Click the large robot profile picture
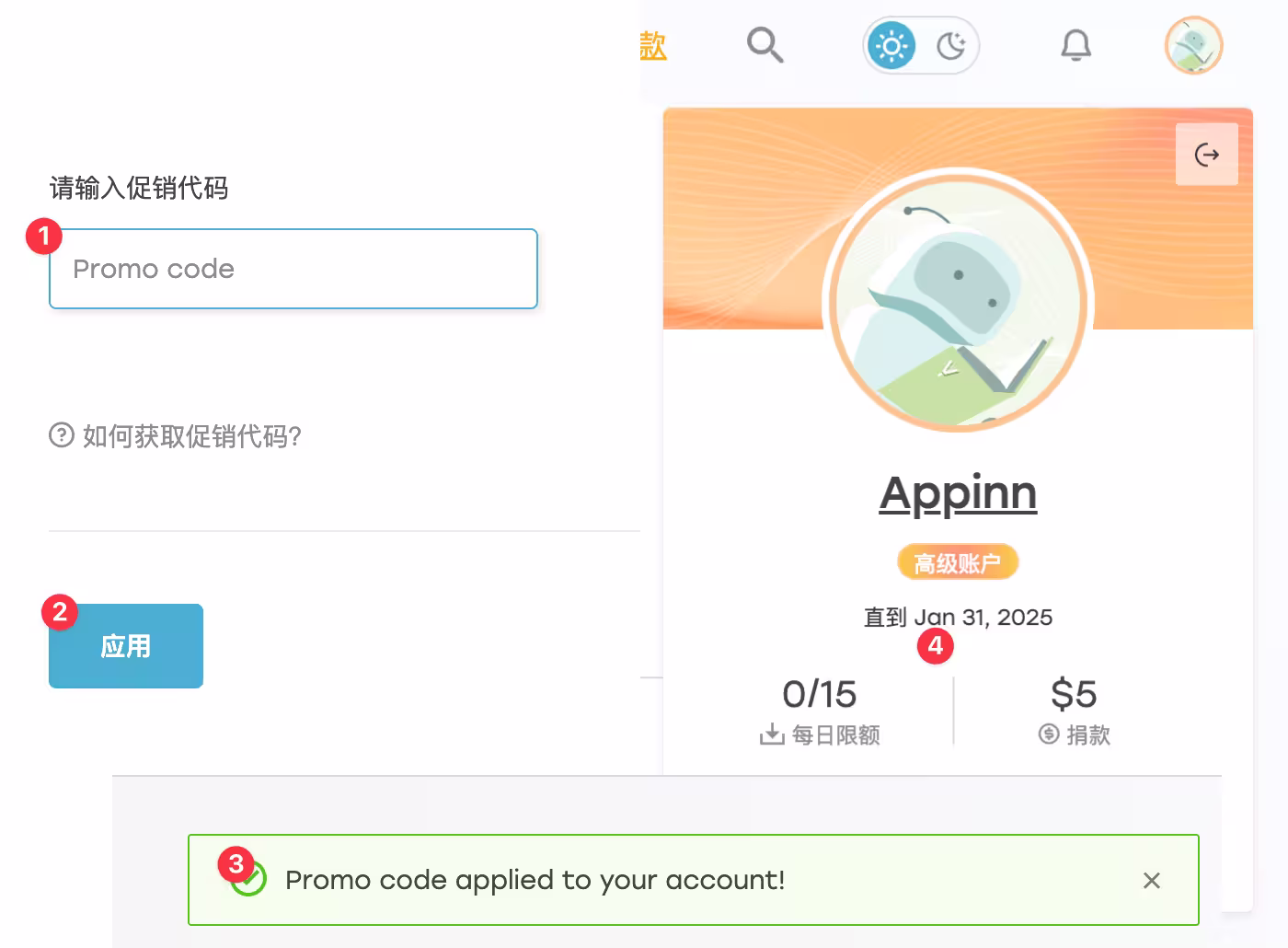This screenshot has width=1288, height=948. tap(958, 300)
